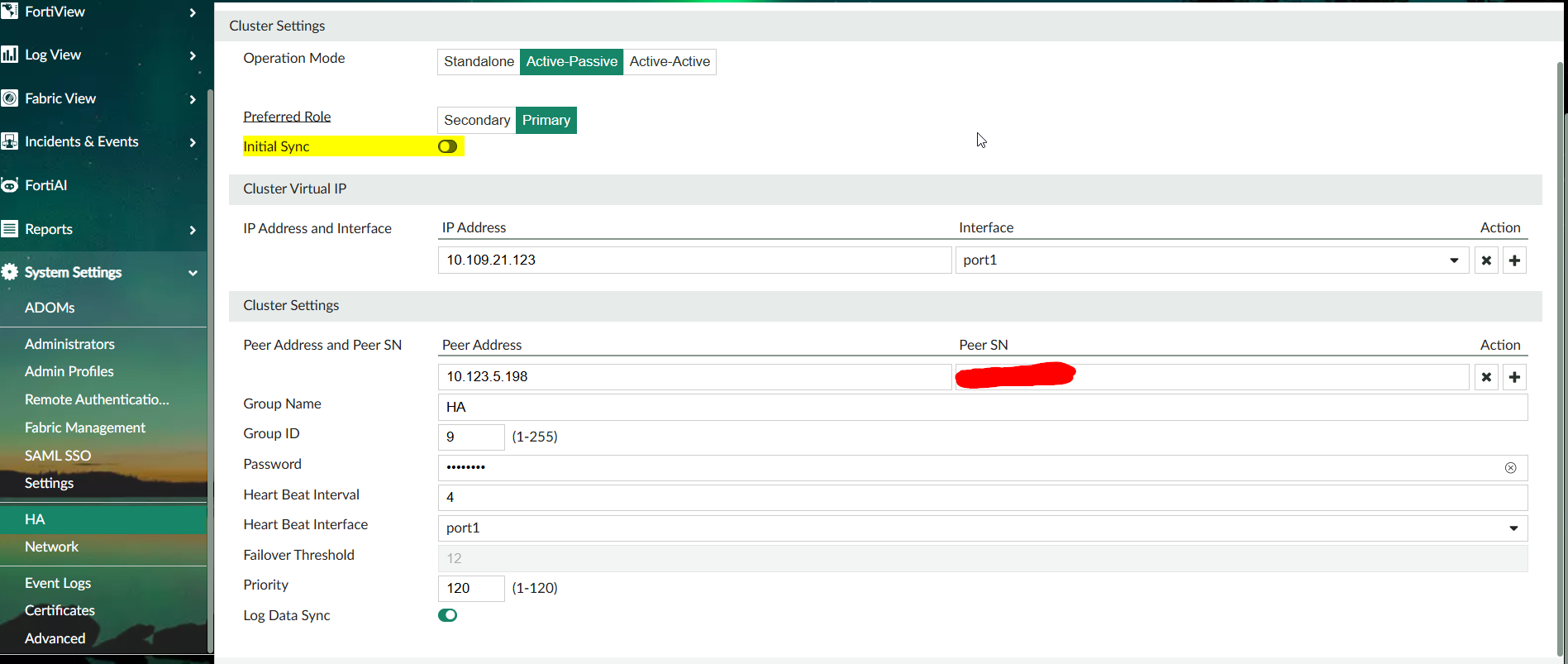Image resolution: width=1568 pixels, height=664 pixels.
Task: Delete the peer address entry row
Action: 1486,377
